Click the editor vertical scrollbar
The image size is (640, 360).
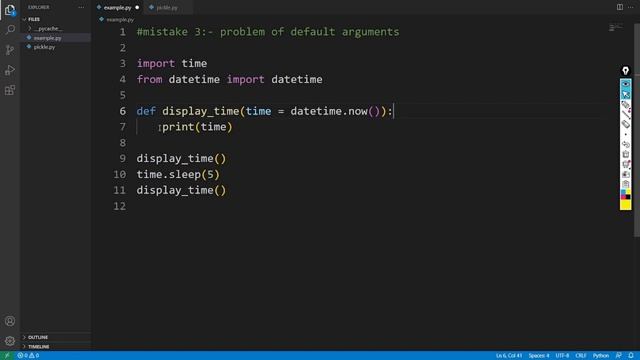pos(637,130)
